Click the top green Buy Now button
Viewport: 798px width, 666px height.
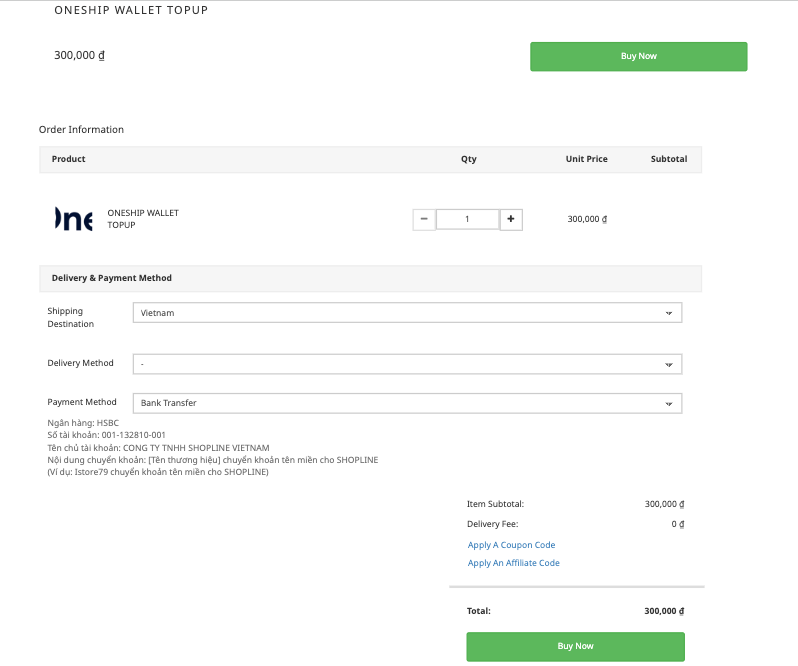(638, 56)
